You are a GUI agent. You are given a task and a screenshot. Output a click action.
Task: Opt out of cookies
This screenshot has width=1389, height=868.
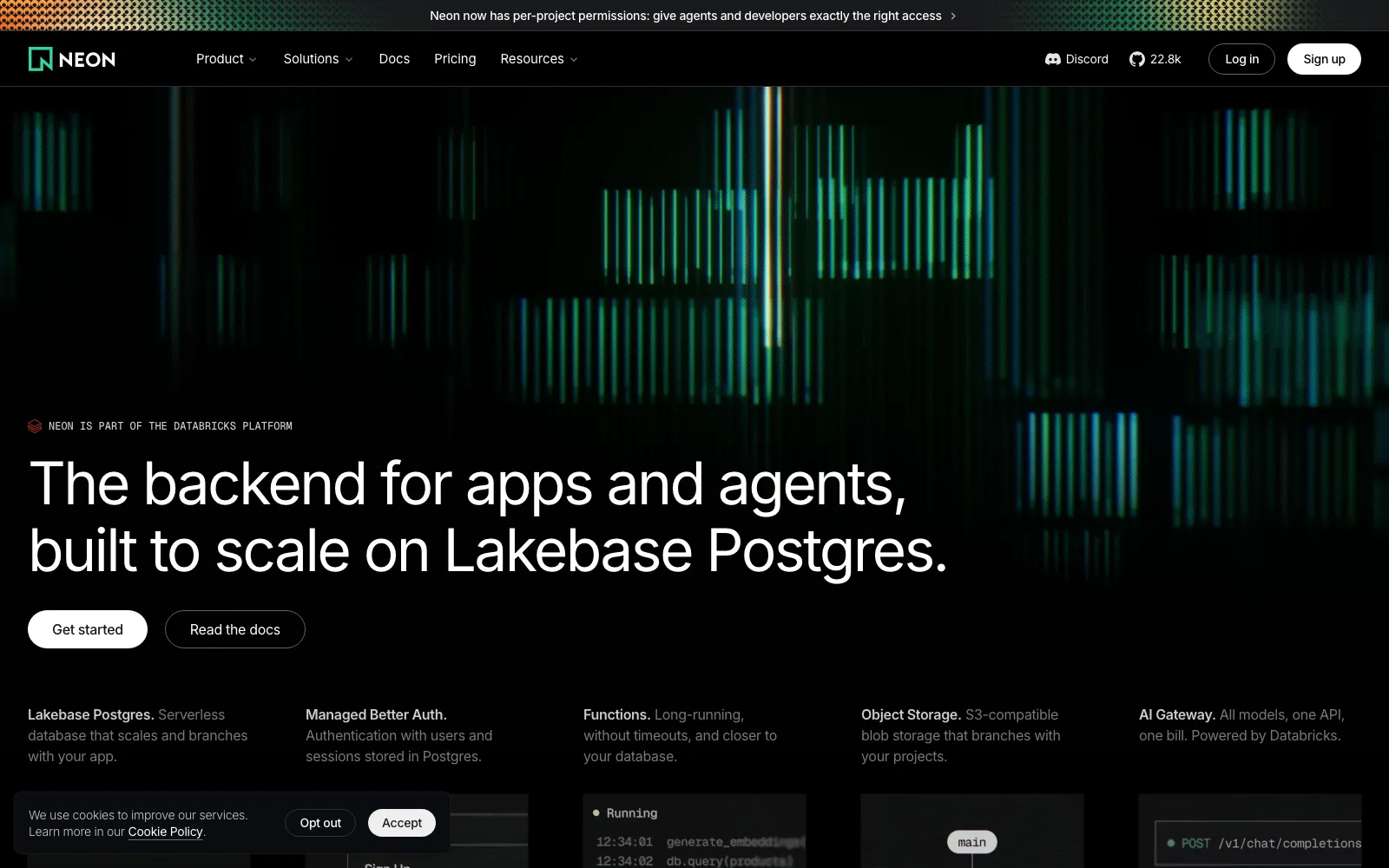click(320, 823)
